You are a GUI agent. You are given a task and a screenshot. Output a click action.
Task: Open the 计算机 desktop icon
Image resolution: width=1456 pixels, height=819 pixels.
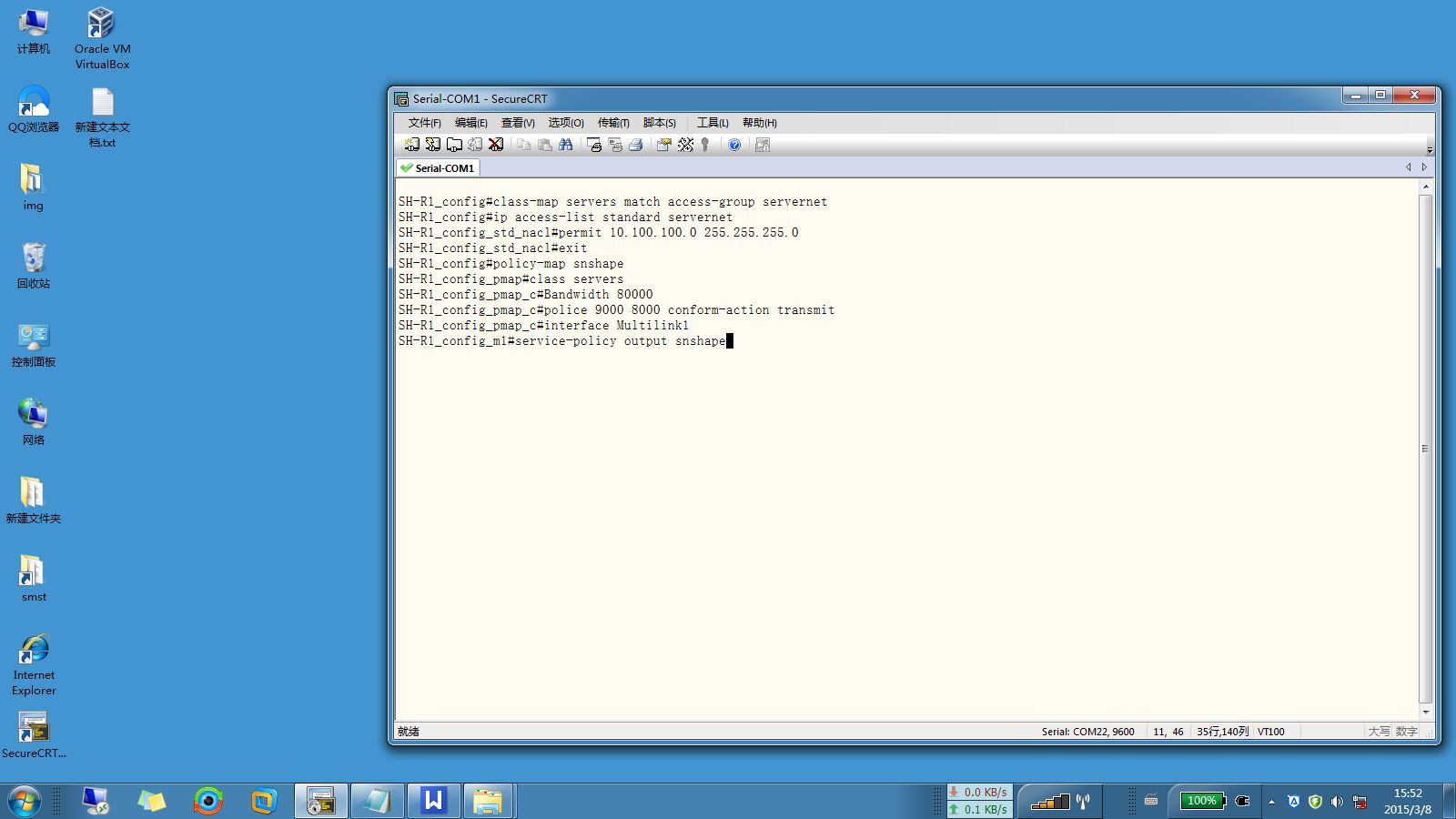pos(34,31)
